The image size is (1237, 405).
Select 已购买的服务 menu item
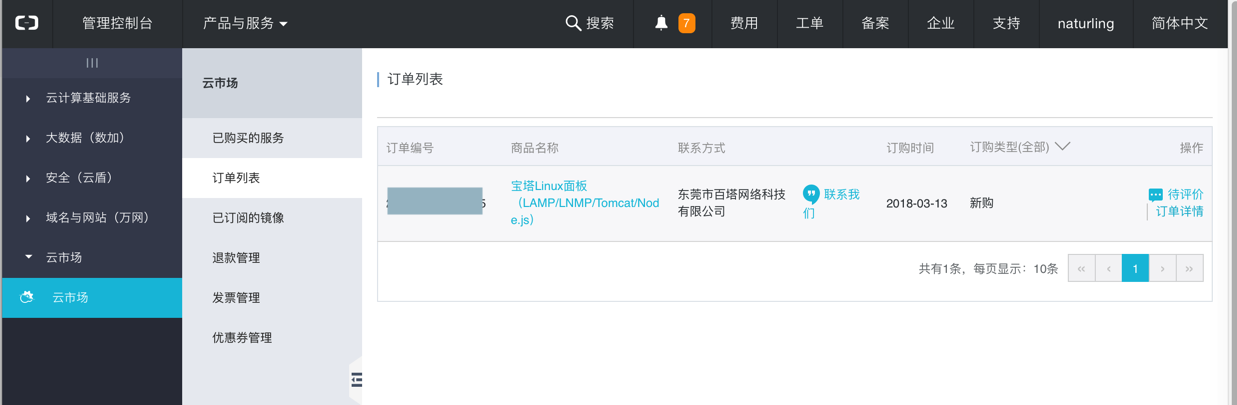[248, 138]
